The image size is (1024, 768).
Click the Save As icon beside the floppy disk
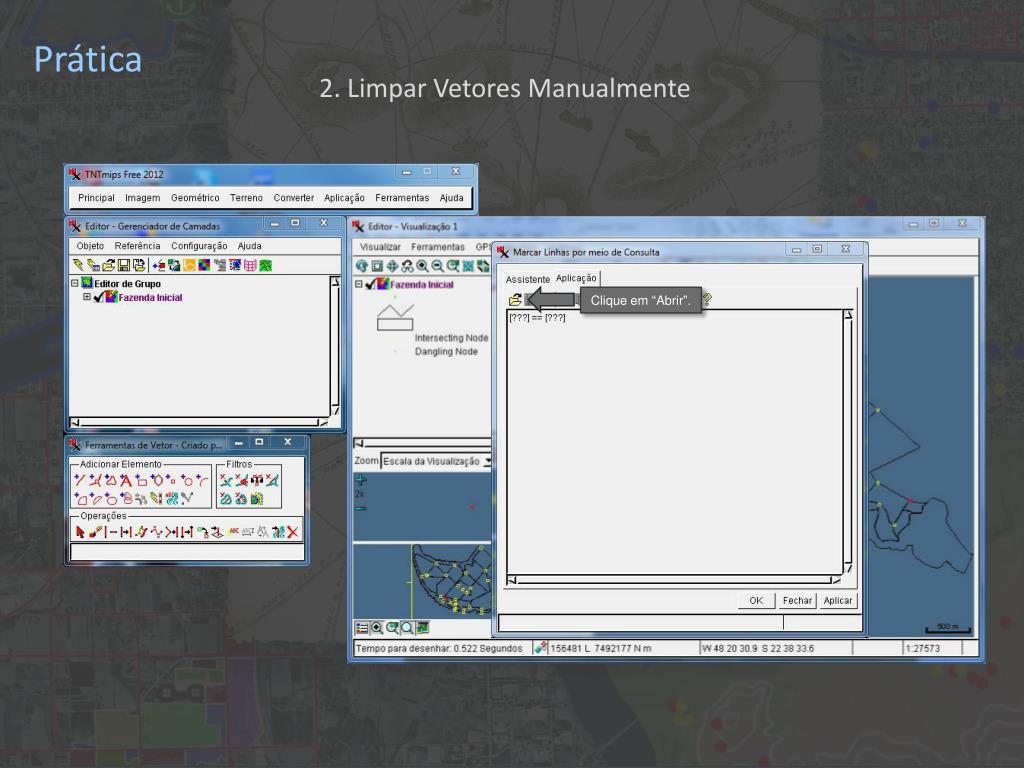coord(139,265)
